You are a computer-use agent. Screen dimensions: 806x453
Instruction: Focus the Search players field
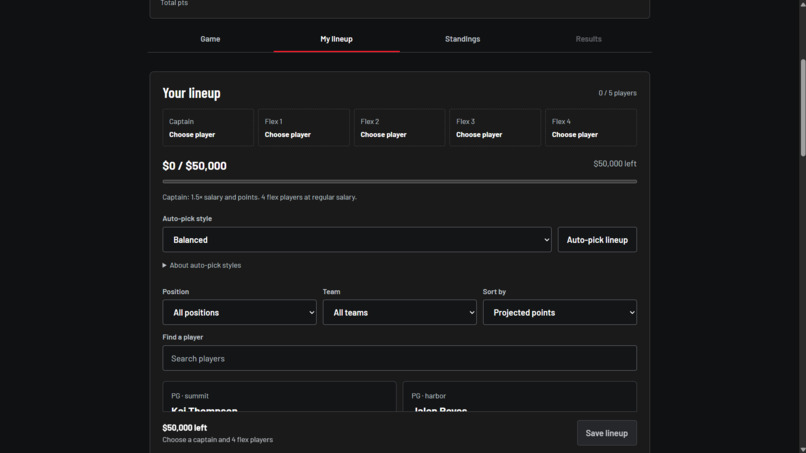[x=399, y=358]
